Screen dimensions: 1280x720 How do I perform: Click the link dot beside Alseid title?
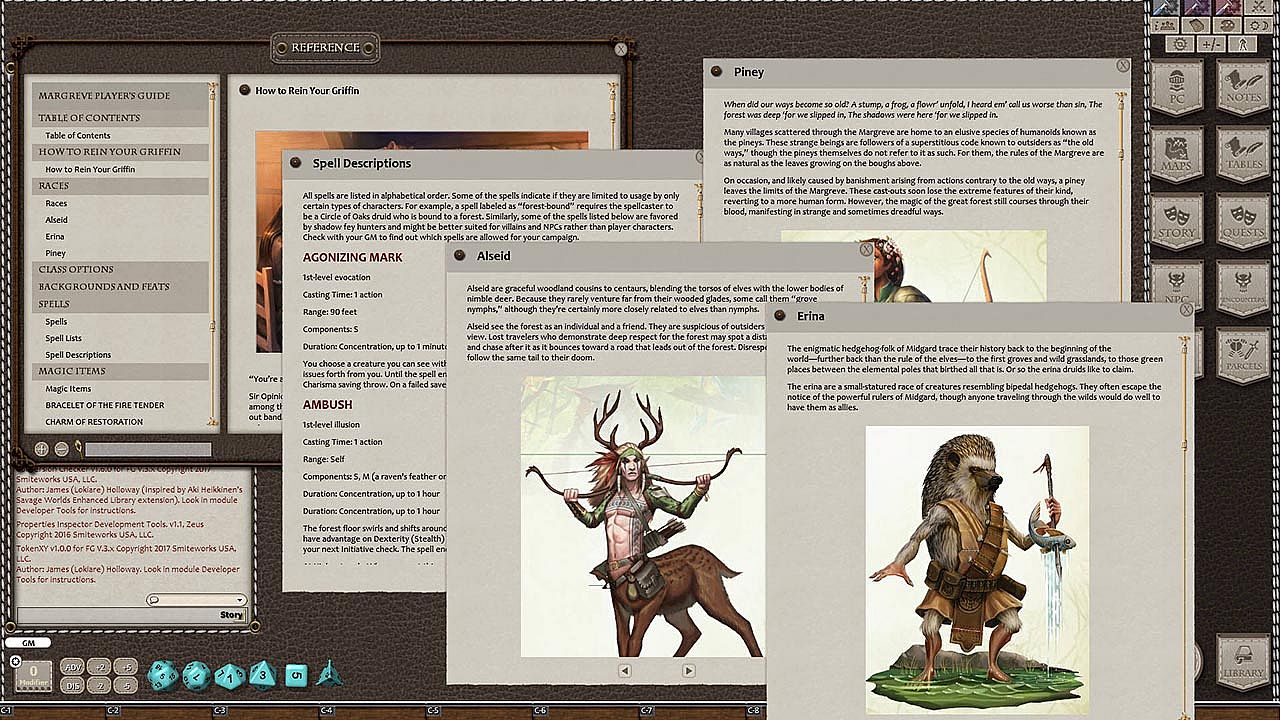pos(460,256)
